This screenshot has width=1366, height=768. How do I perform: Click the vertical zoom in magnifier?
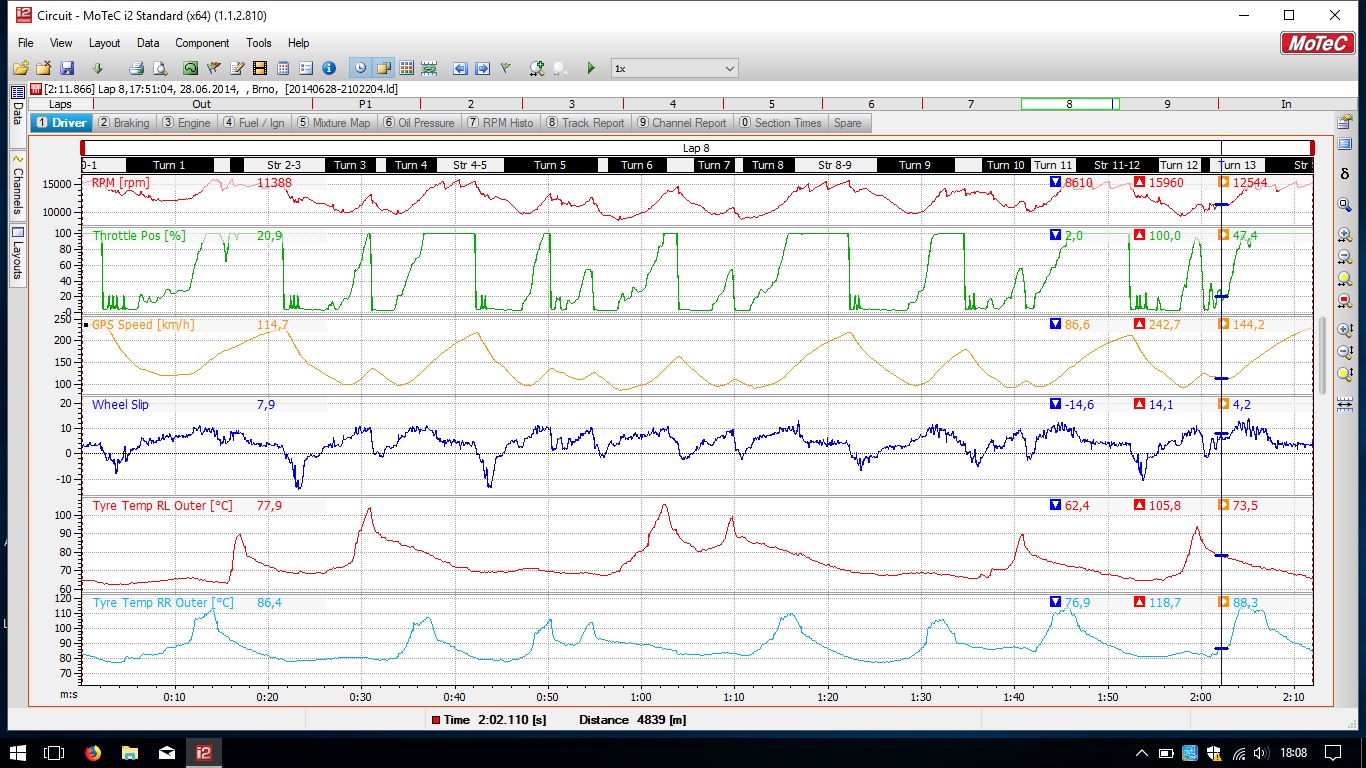click(x=1345, y=329)
